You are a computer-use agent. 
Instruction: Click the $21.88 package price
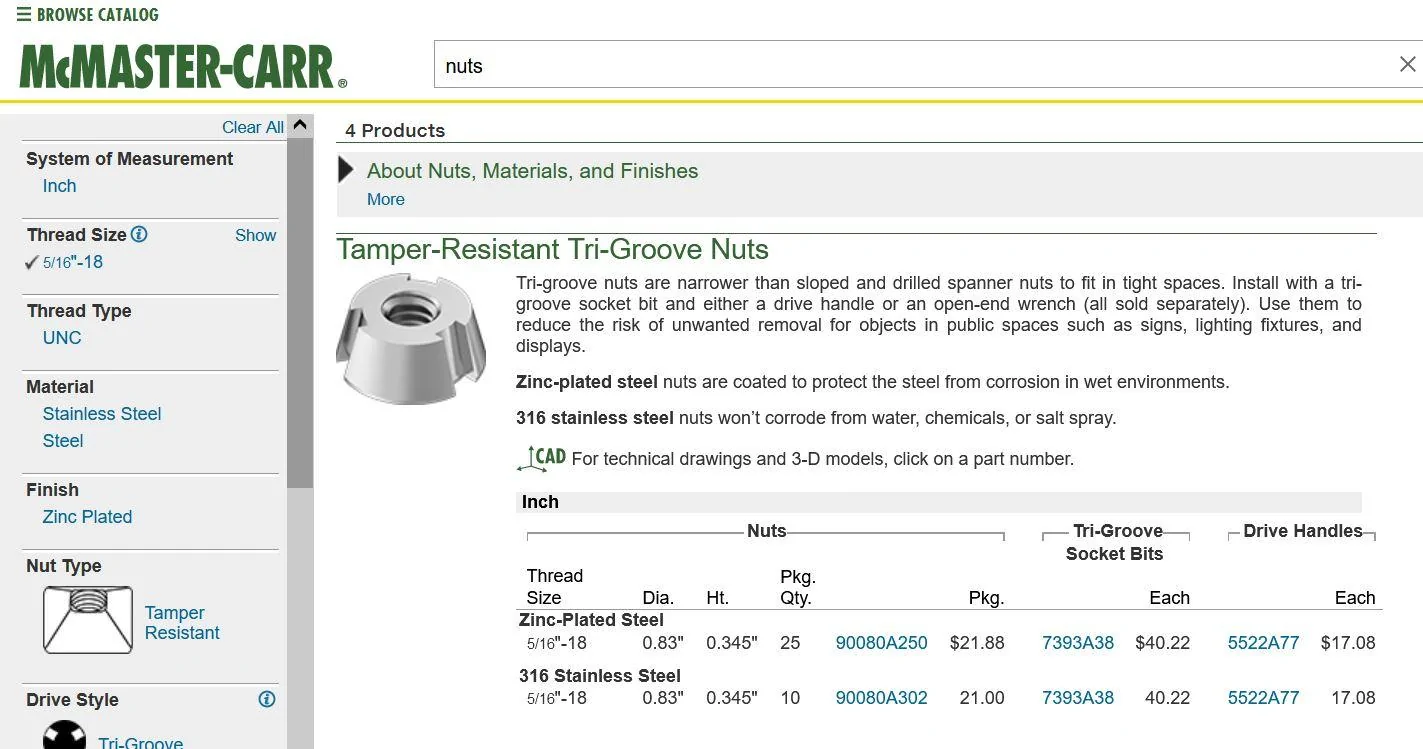[977, 643]
